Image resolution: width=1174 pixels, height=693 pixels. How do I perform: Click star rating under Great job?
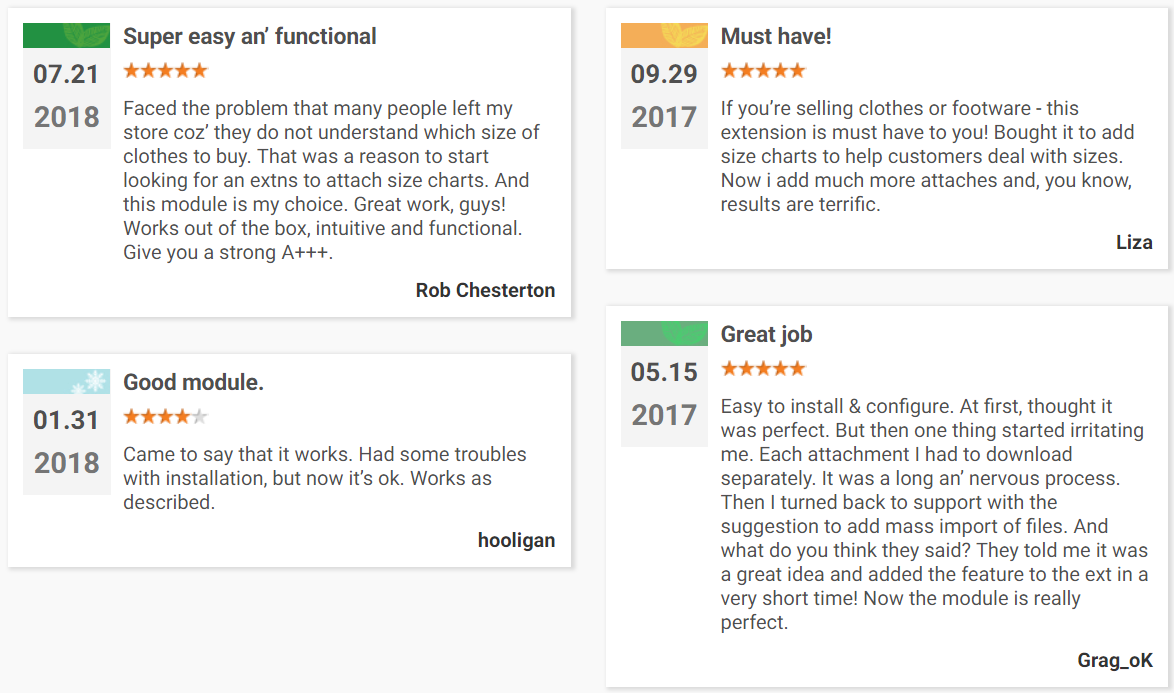762,368
